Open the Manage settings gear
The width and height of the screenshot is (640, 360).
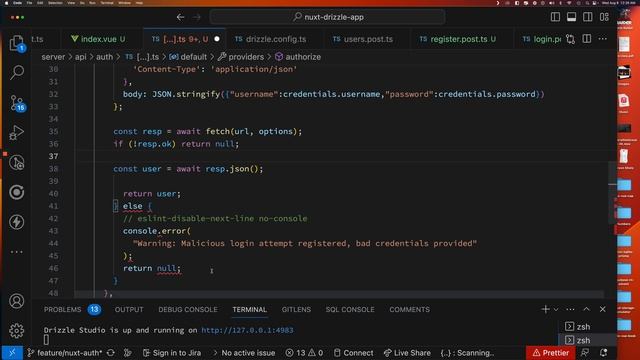(x=17, y=331)
